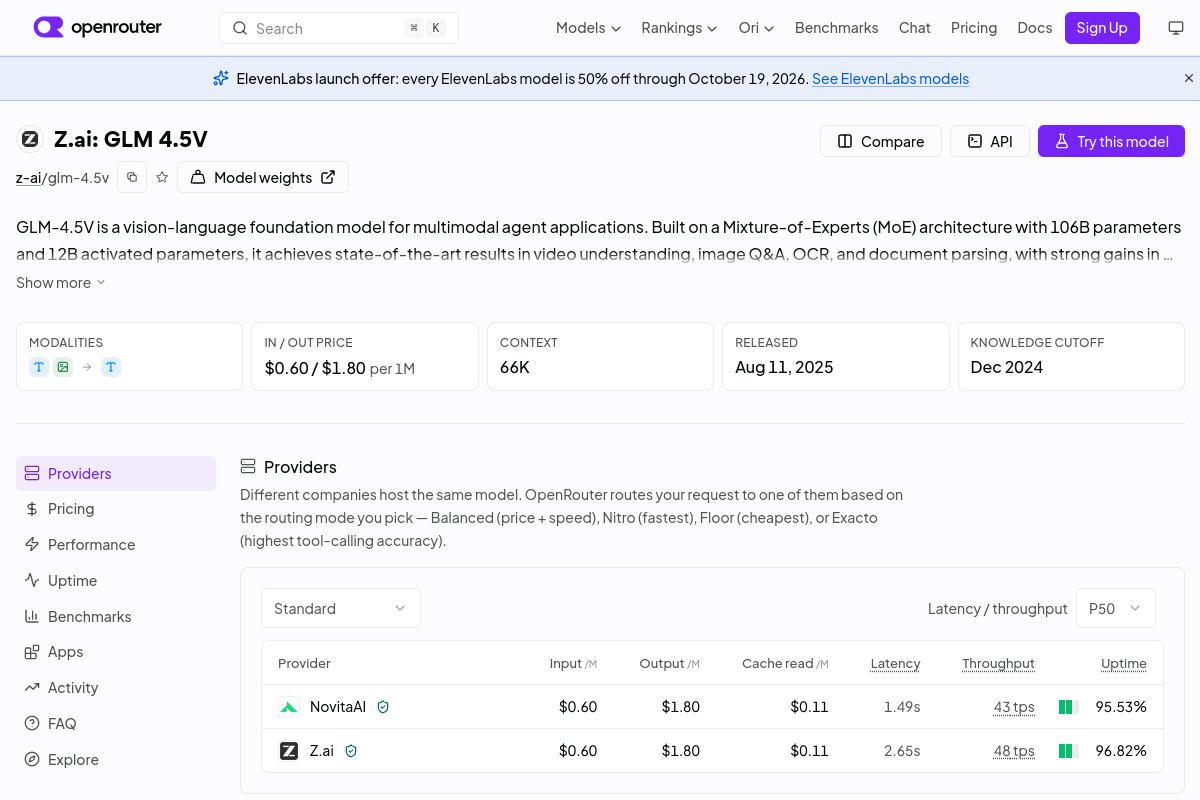The height and width of the screenshot is (800, 1200).
Task: Click the Z.ai uptime bar indicator
Action: coord(1069,751)
